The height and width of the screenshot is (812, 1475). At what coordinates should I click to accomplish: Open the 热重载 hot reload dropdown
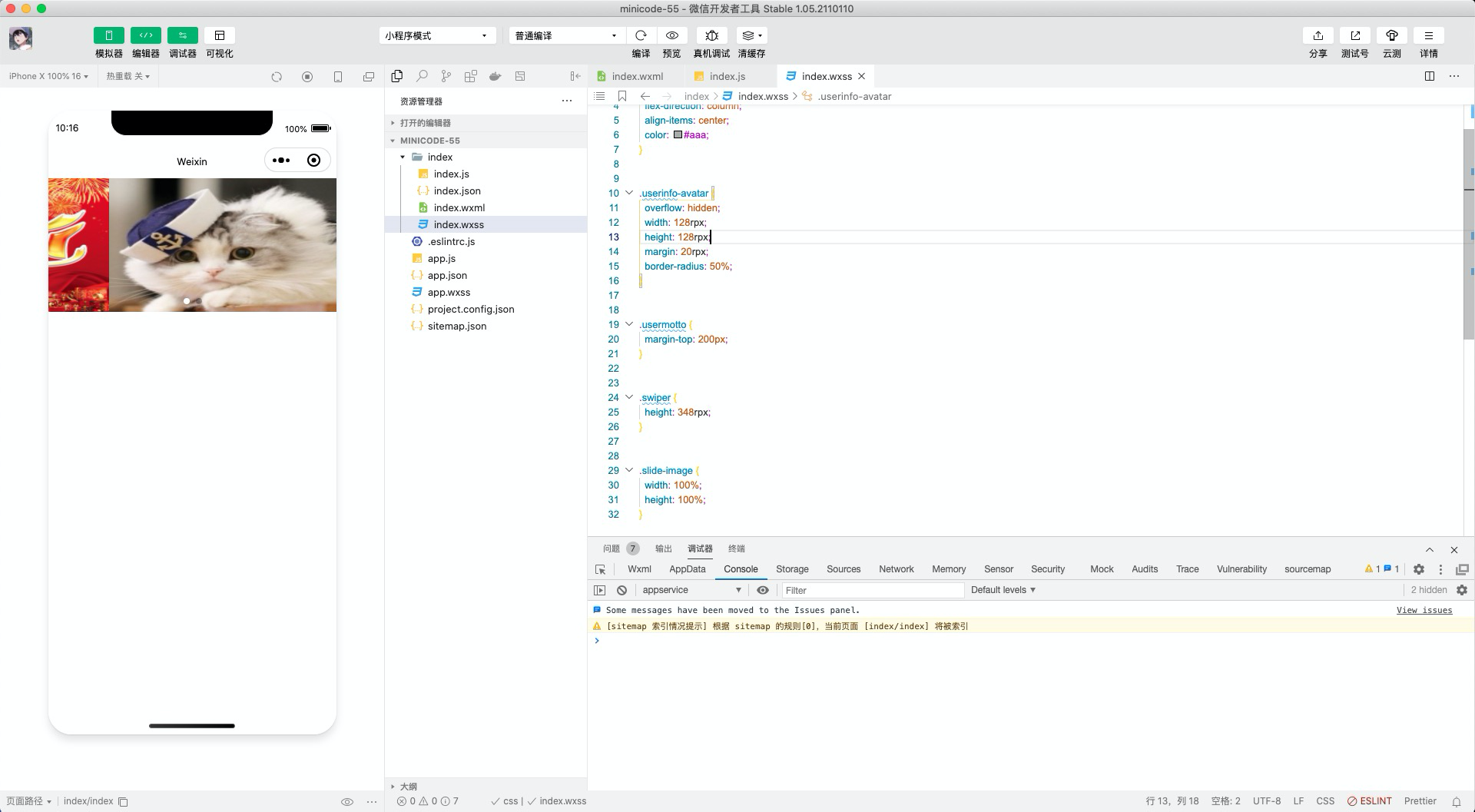coord(128,76)
